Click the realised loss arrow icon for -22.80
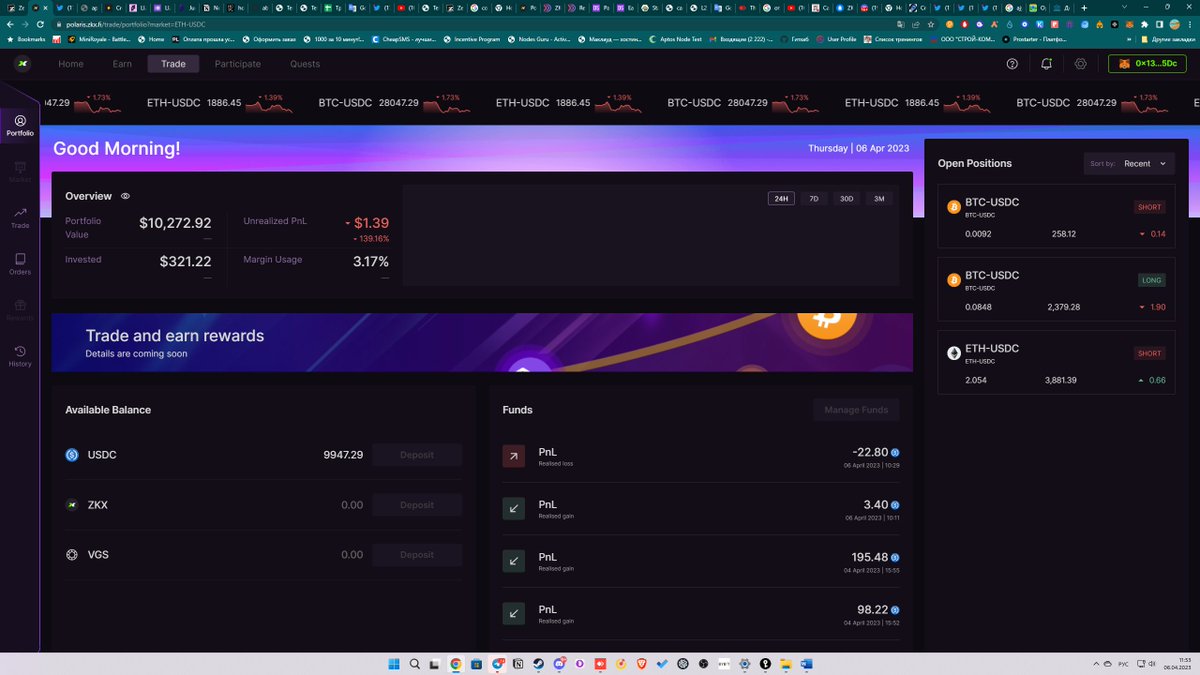The height and width of the screenshot is (675, 1200). pos(513,457)
